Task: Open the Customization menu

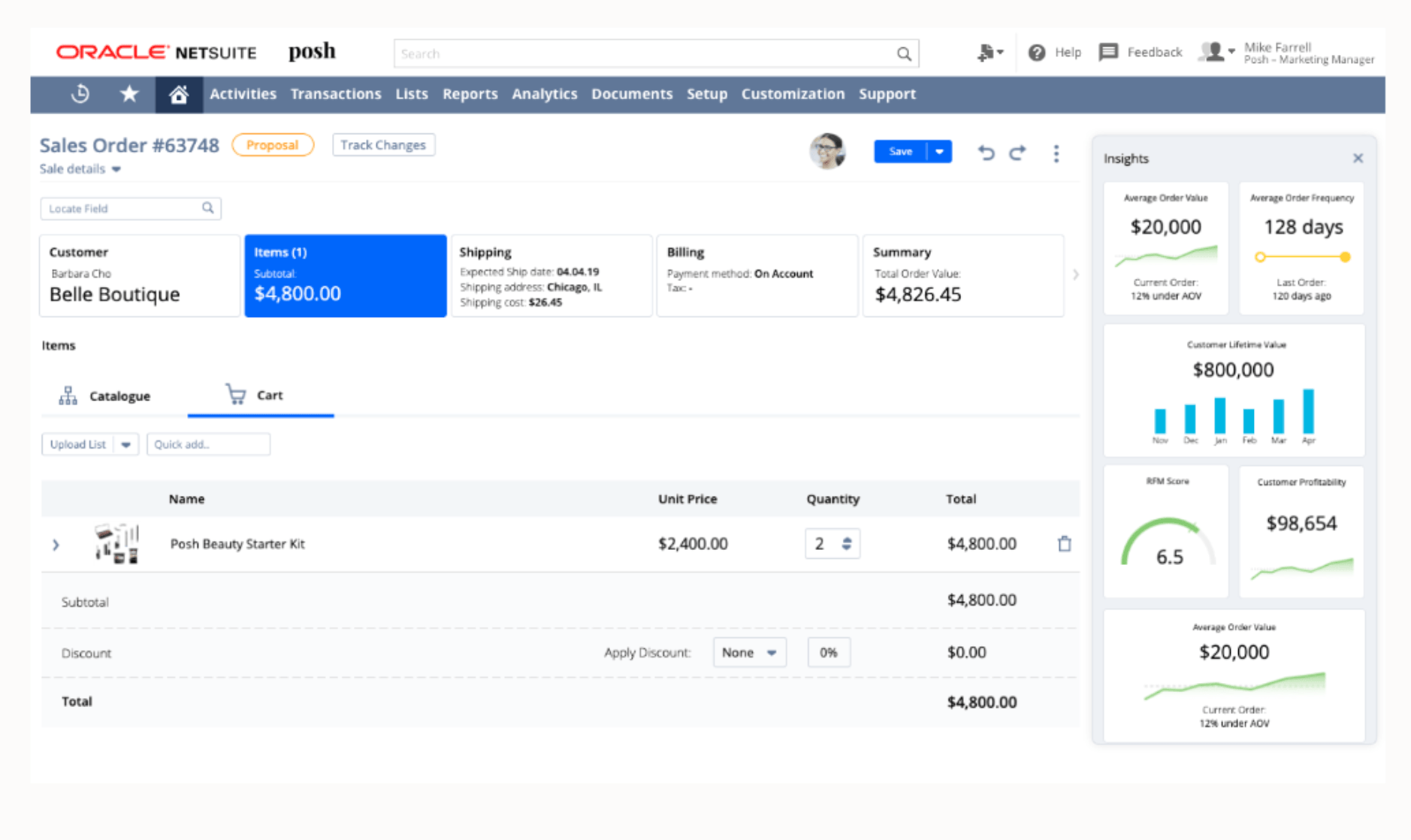Action: point(793,94)
